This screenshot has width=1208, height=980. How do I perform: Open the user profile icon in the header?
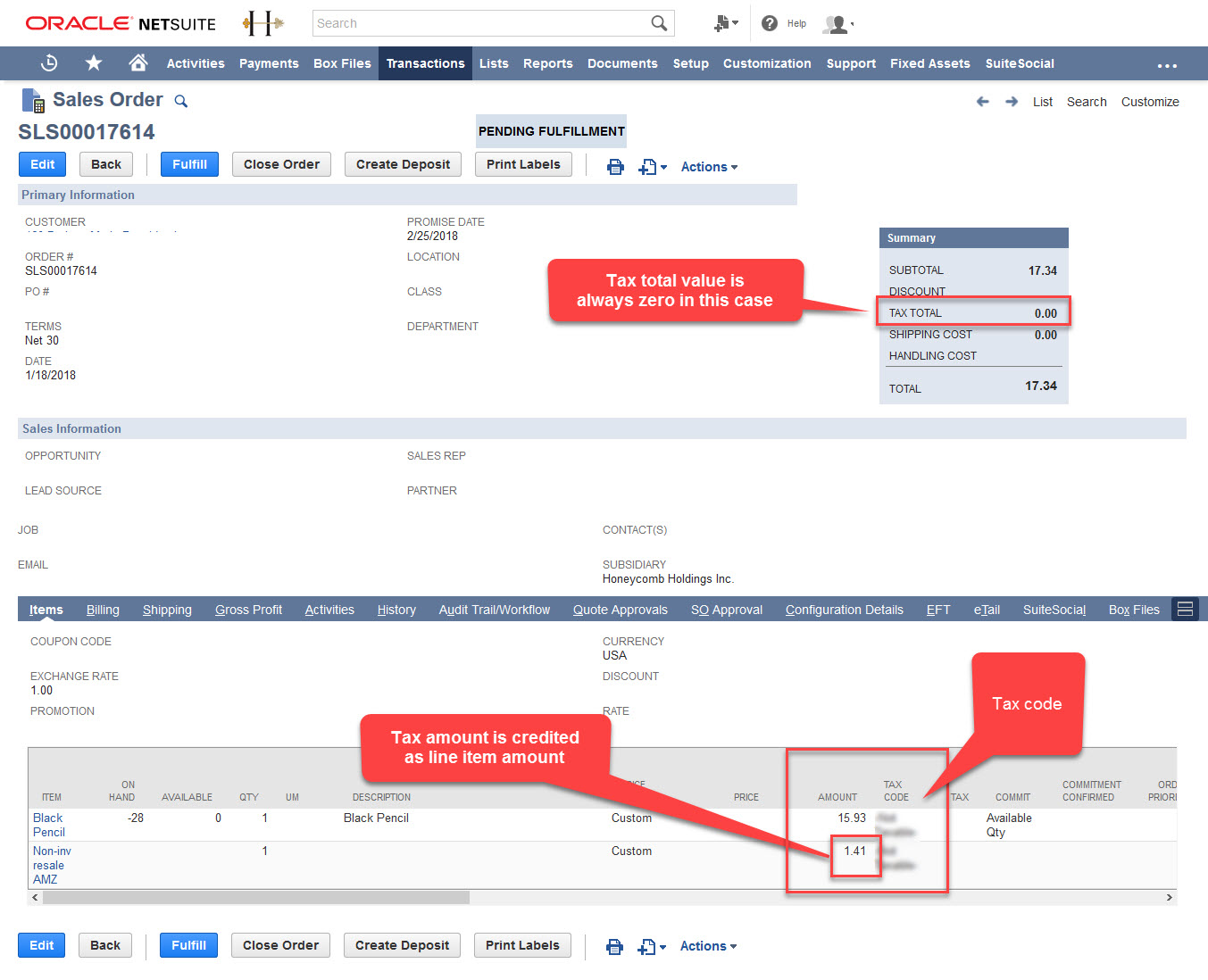(x=833, y=23)
